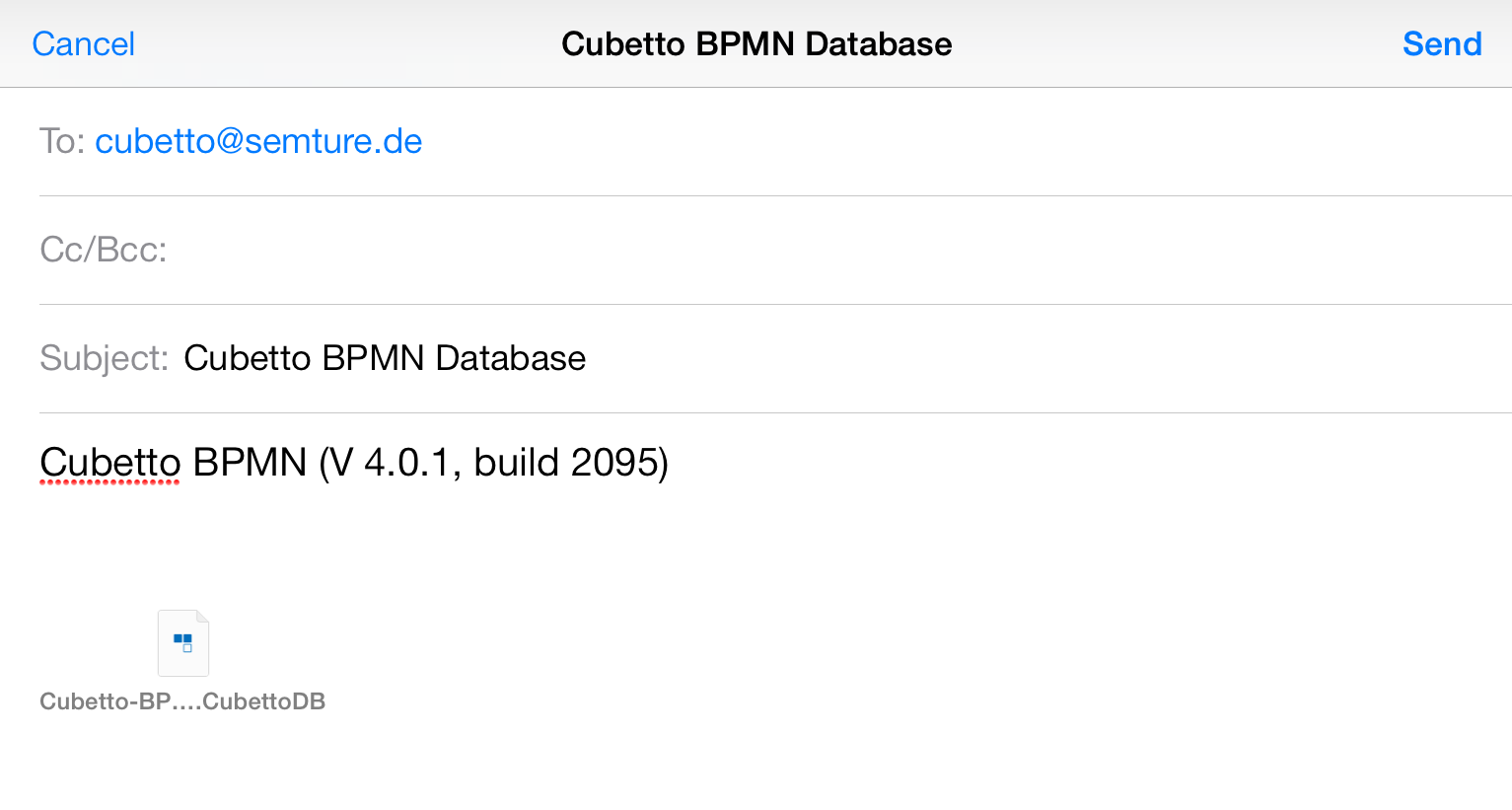
Task: Tap the word Database in the subject line
Action: click(x=511, y=358)
